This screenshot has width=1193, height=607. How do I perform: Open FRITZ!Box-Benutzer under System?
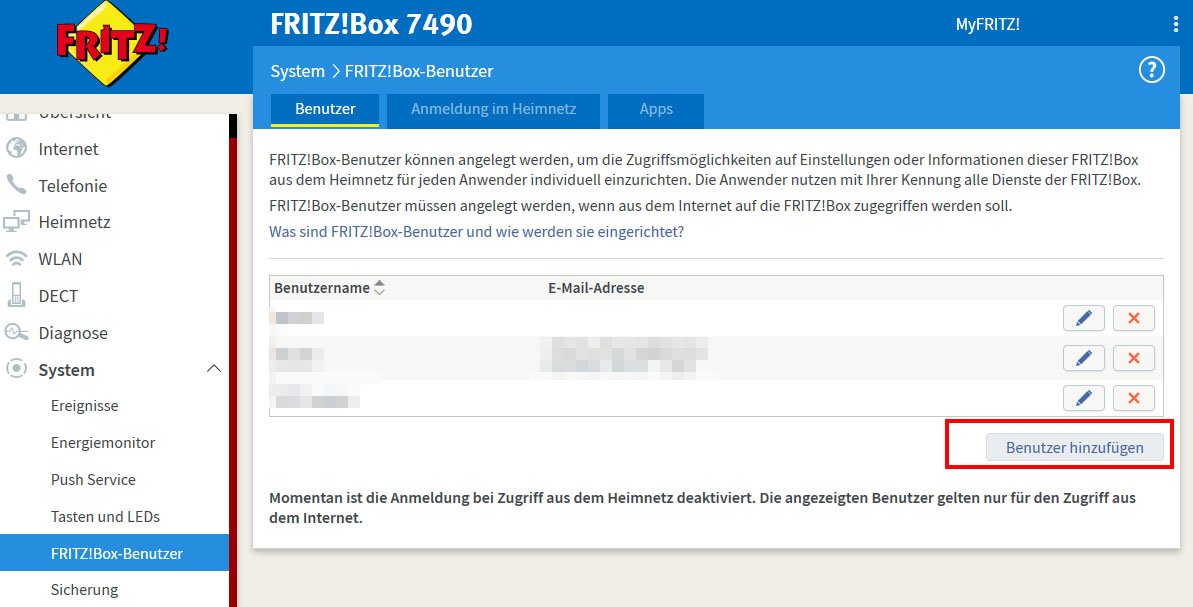[114, 553]
